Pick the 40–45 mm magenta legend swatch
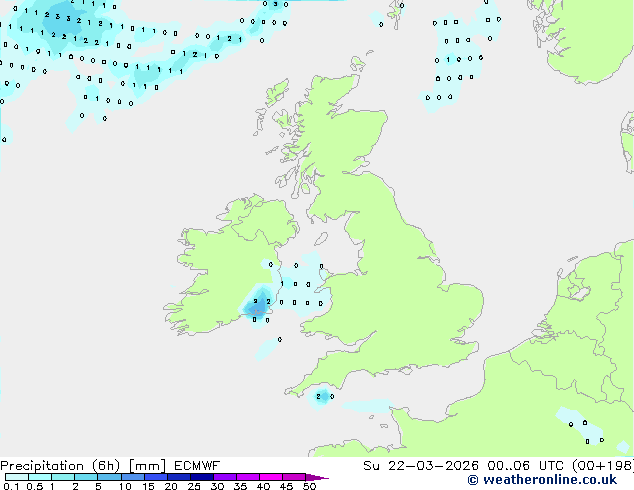The width and height of the screenshot is (634, 490). (271, 477)
